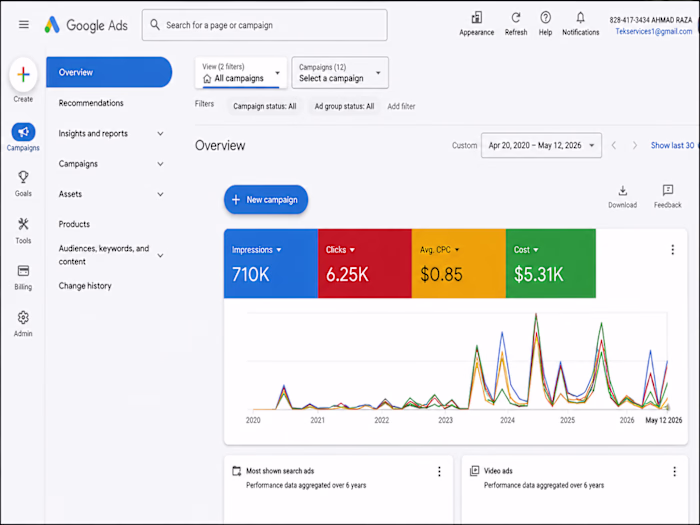Image resolution: width=700 pixels, height=525 pixels.
Task: Click the Show last 30 link
Action: (672, 145)
